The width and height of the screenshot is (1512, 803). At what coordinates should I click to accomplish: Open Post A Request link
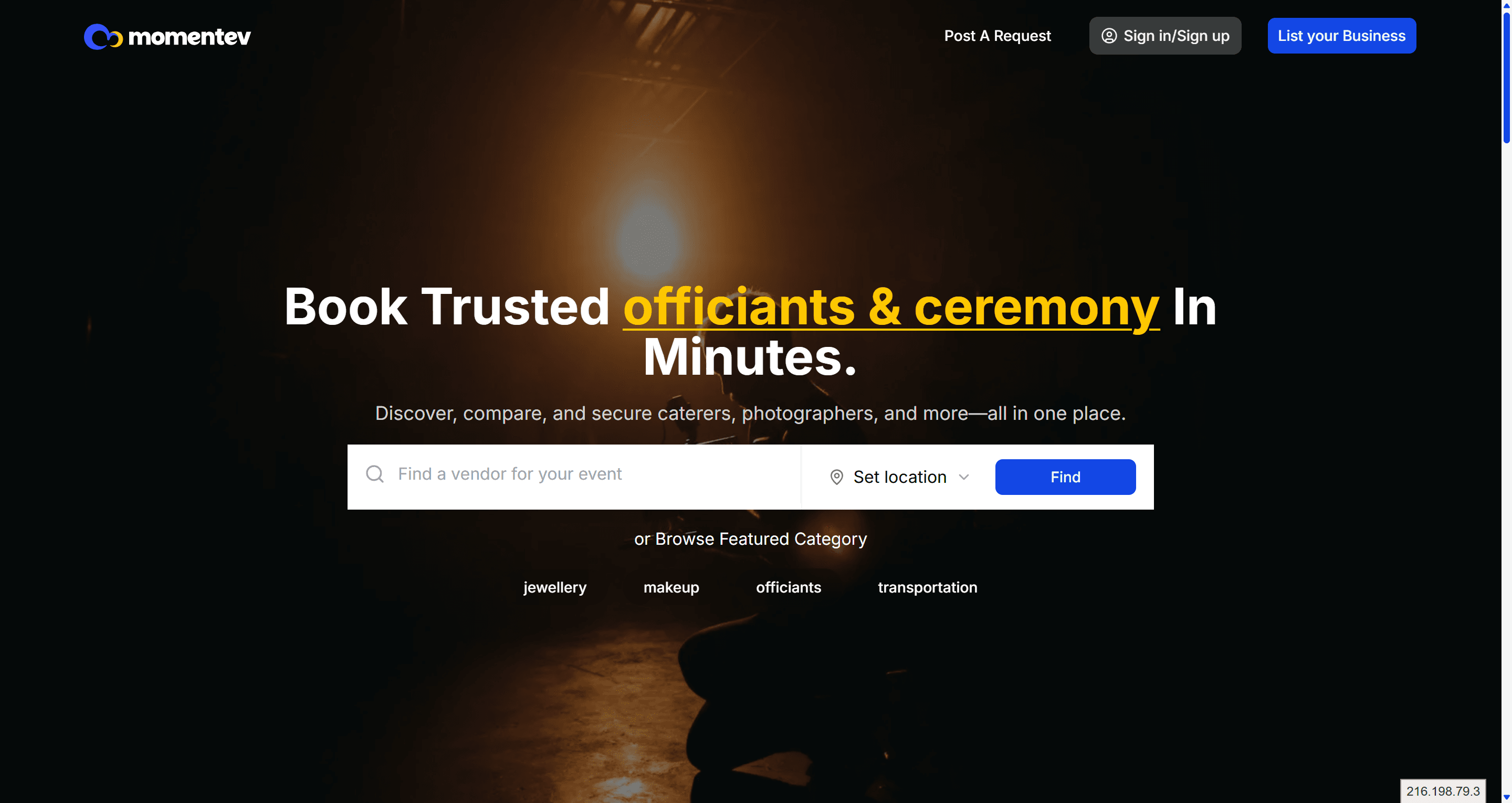coord(996,36)
